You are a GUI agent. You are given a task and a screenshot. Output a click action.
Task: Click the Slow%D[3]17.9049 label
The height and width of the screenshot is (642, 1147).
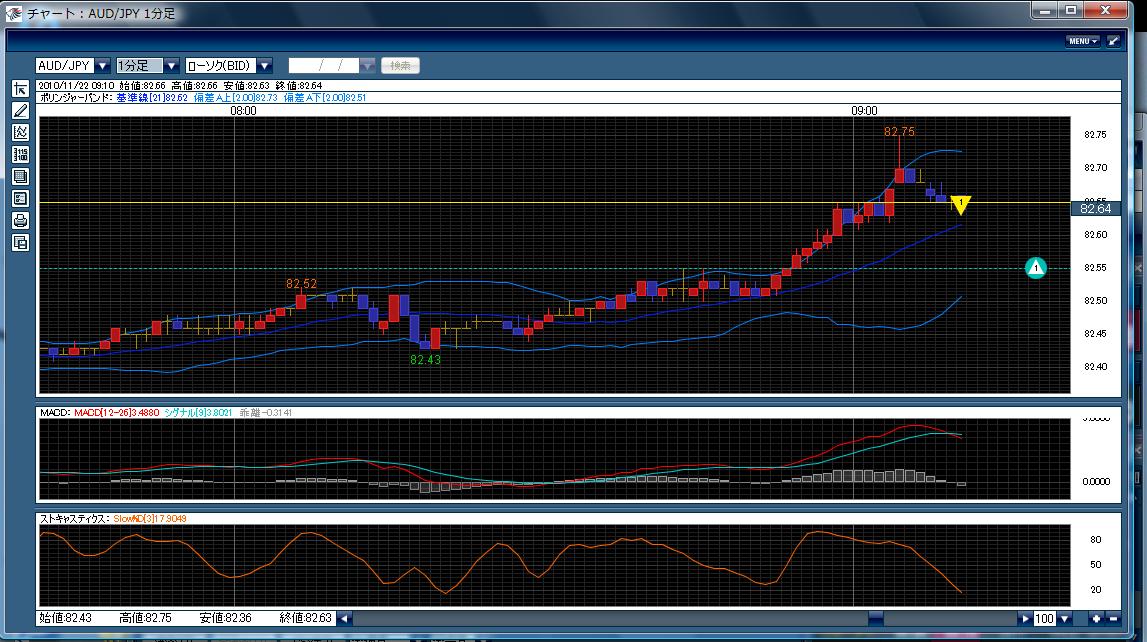(x=150, y=518)
